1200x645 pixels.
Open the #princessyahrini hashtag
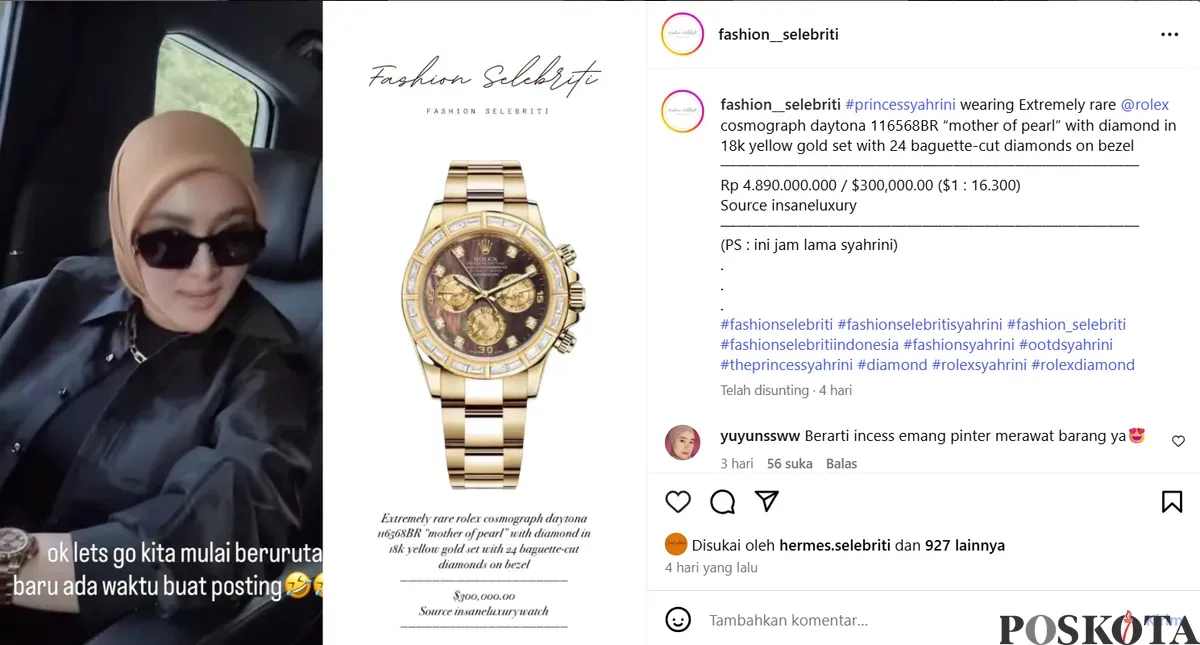tap(900, 104)
